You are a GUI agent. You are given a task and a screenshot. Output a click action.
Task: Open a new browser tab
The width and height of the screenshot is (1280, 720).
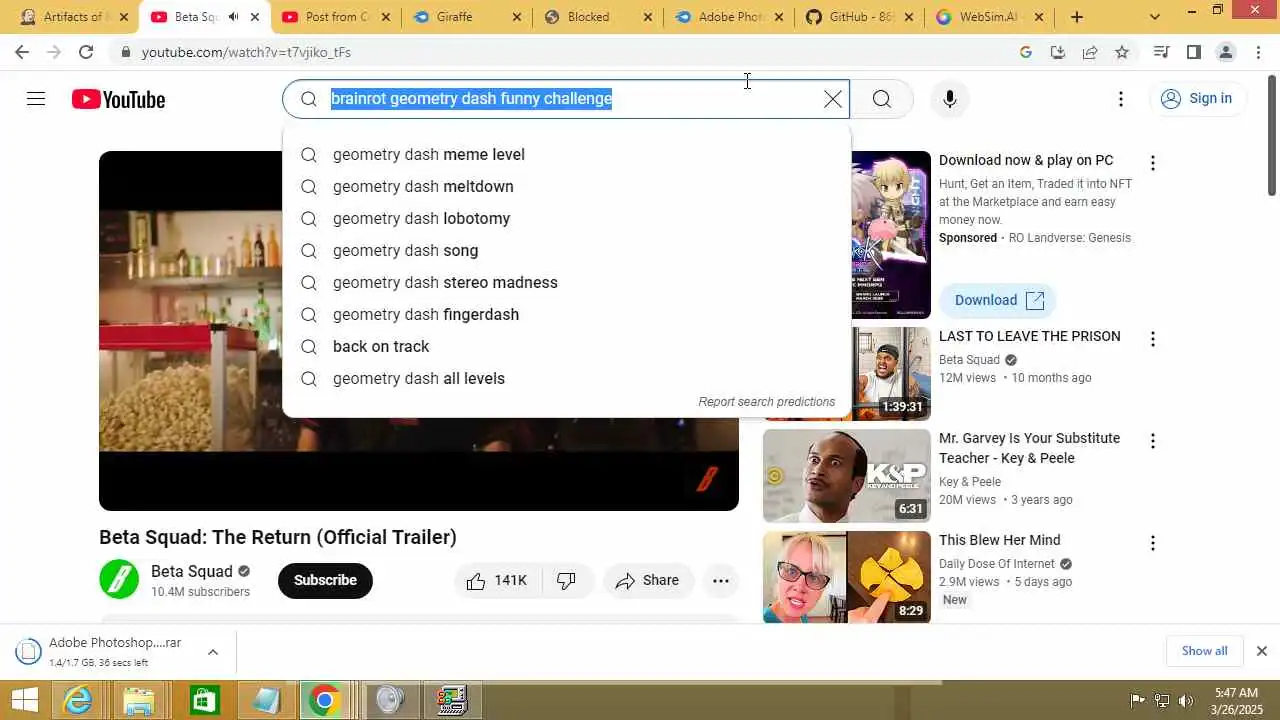click(x=1077, y=17)
